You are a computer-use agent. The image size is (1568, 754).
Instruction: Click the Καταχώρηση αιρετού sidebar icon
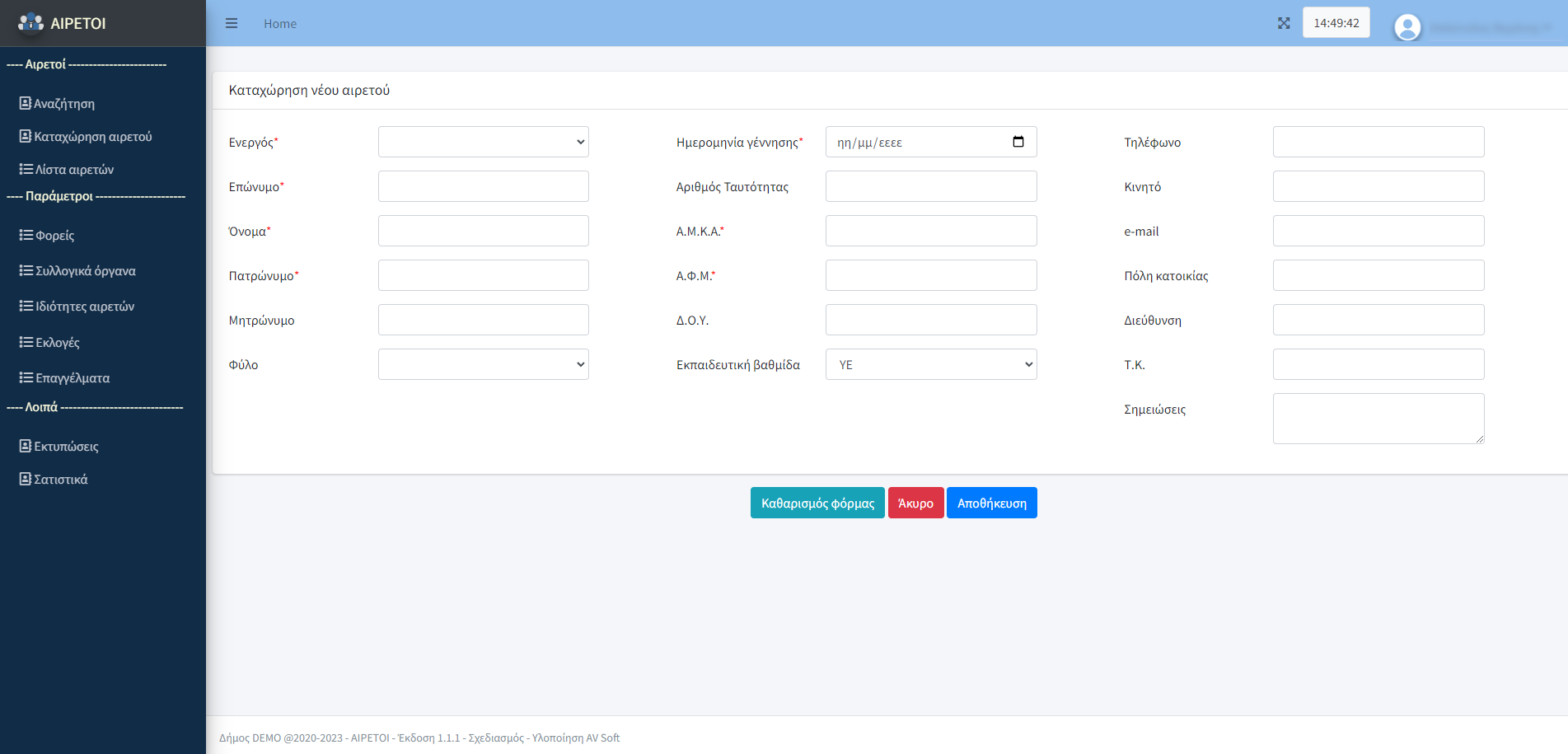pos(26,136)
